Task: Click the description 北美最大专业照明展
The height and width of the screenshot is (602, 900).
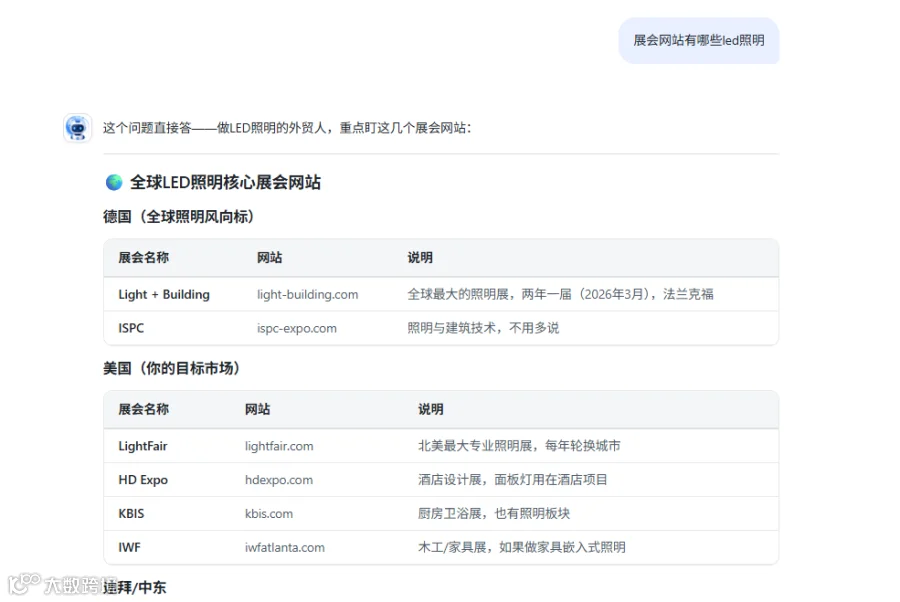Action: pos(519,446)
